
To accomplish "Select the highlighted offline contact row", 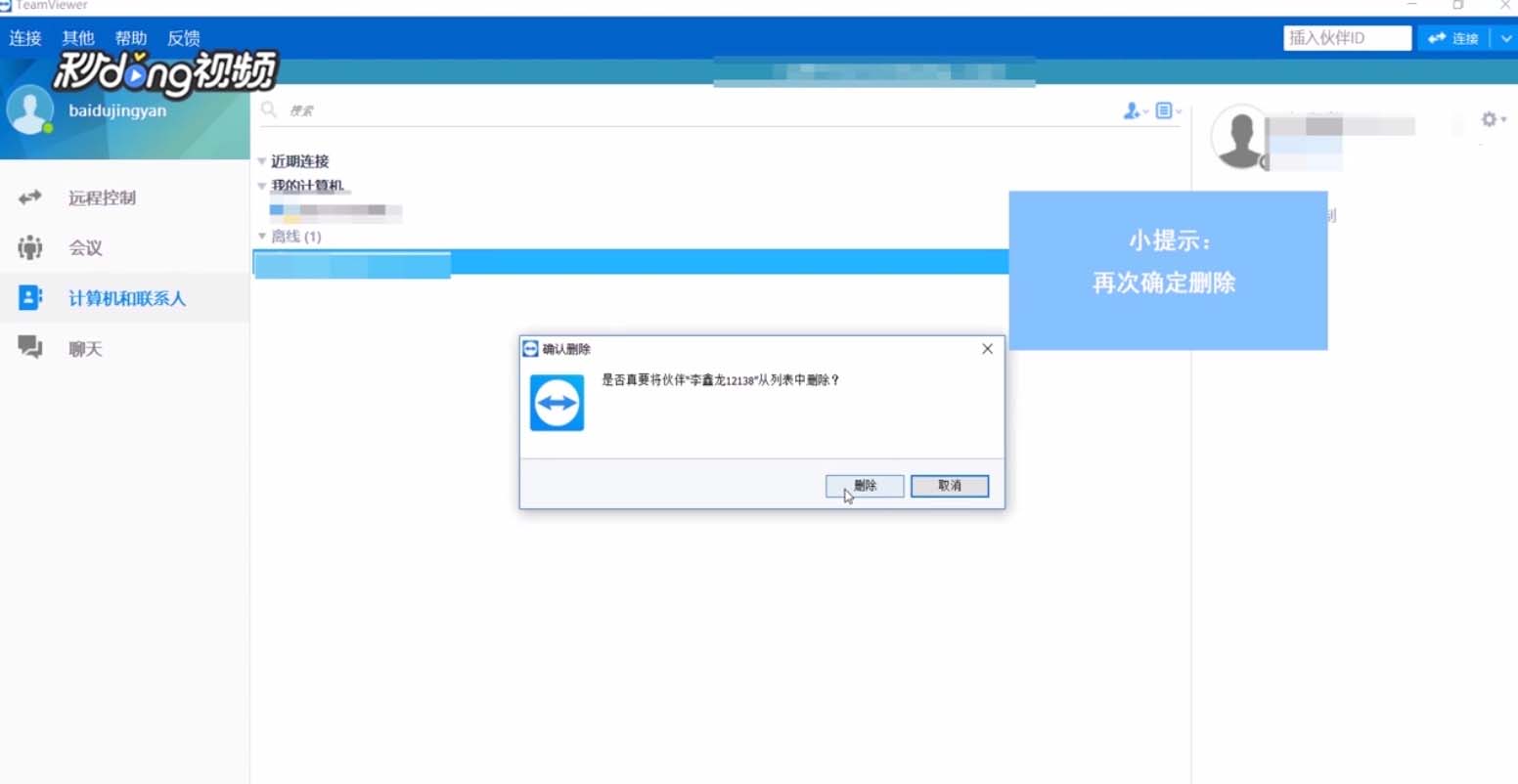I will click(631, 263).
